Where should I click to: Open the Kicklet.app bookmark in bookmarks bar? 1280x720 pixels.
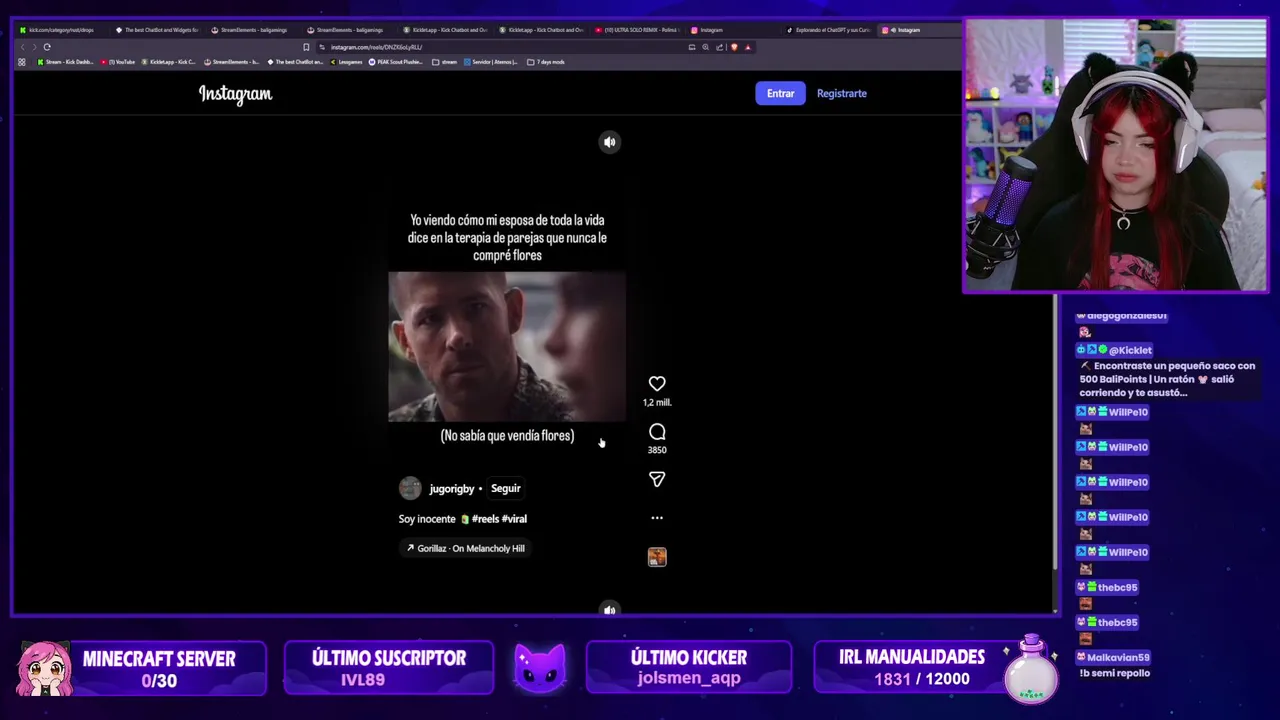tap(169, 62)
